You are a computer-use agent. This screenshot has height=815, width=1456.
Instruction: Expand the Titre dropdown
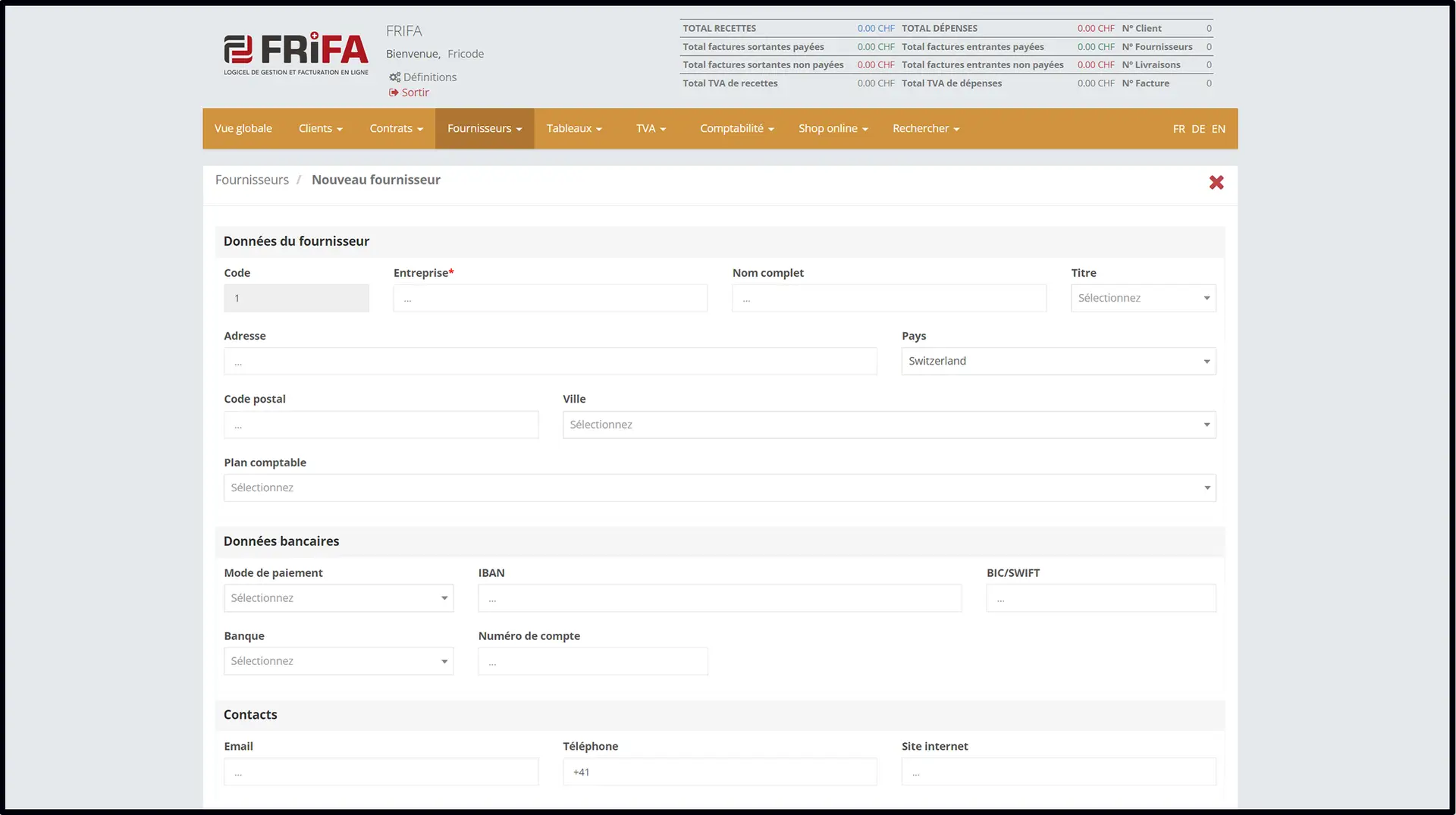click(x=1144, y=298)
